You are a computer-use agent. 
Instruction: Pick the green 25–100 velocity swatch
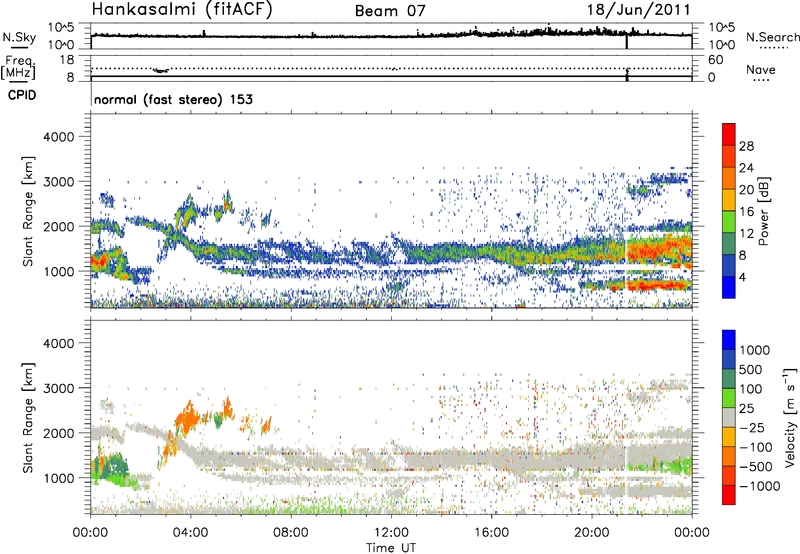point(729,398)
